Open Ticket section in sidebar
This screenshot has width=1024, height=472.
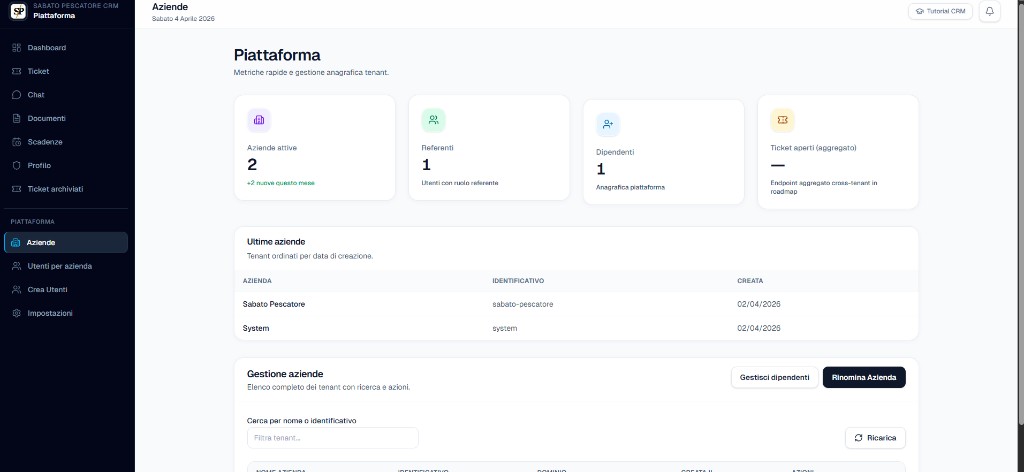pyautogui.click(x=38, y=71)
